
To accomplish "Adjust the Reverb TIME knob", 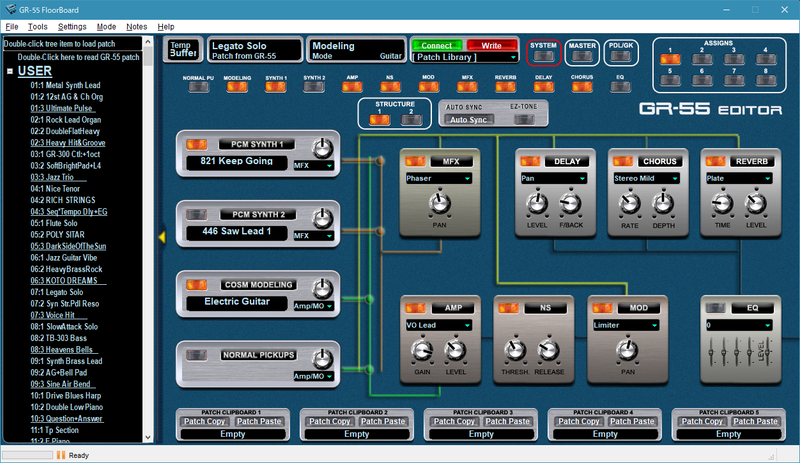I will [722, 203].
